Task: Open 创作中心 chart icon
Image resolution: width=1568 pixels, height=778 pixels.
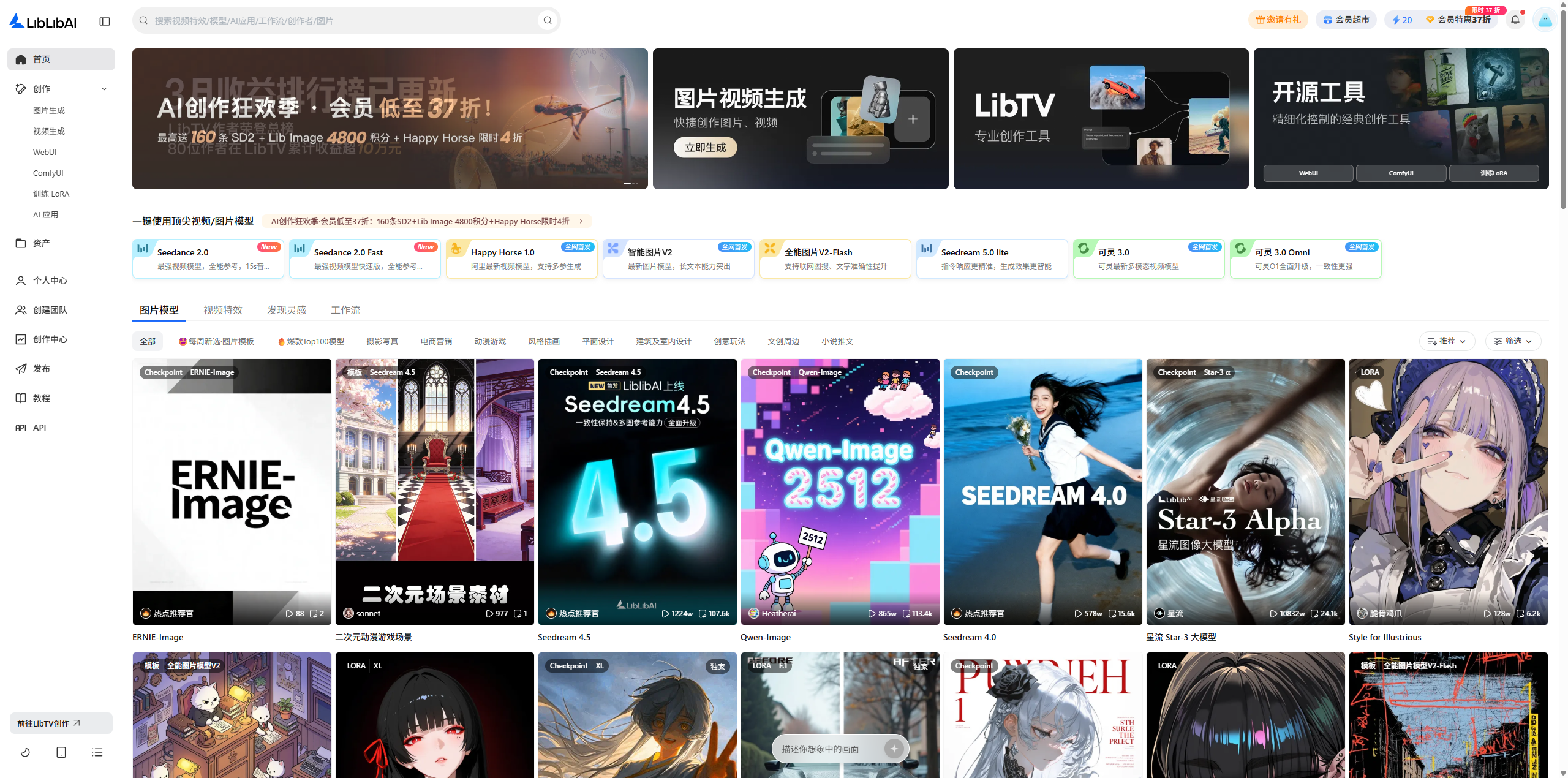Action: (x=21, y=339)
